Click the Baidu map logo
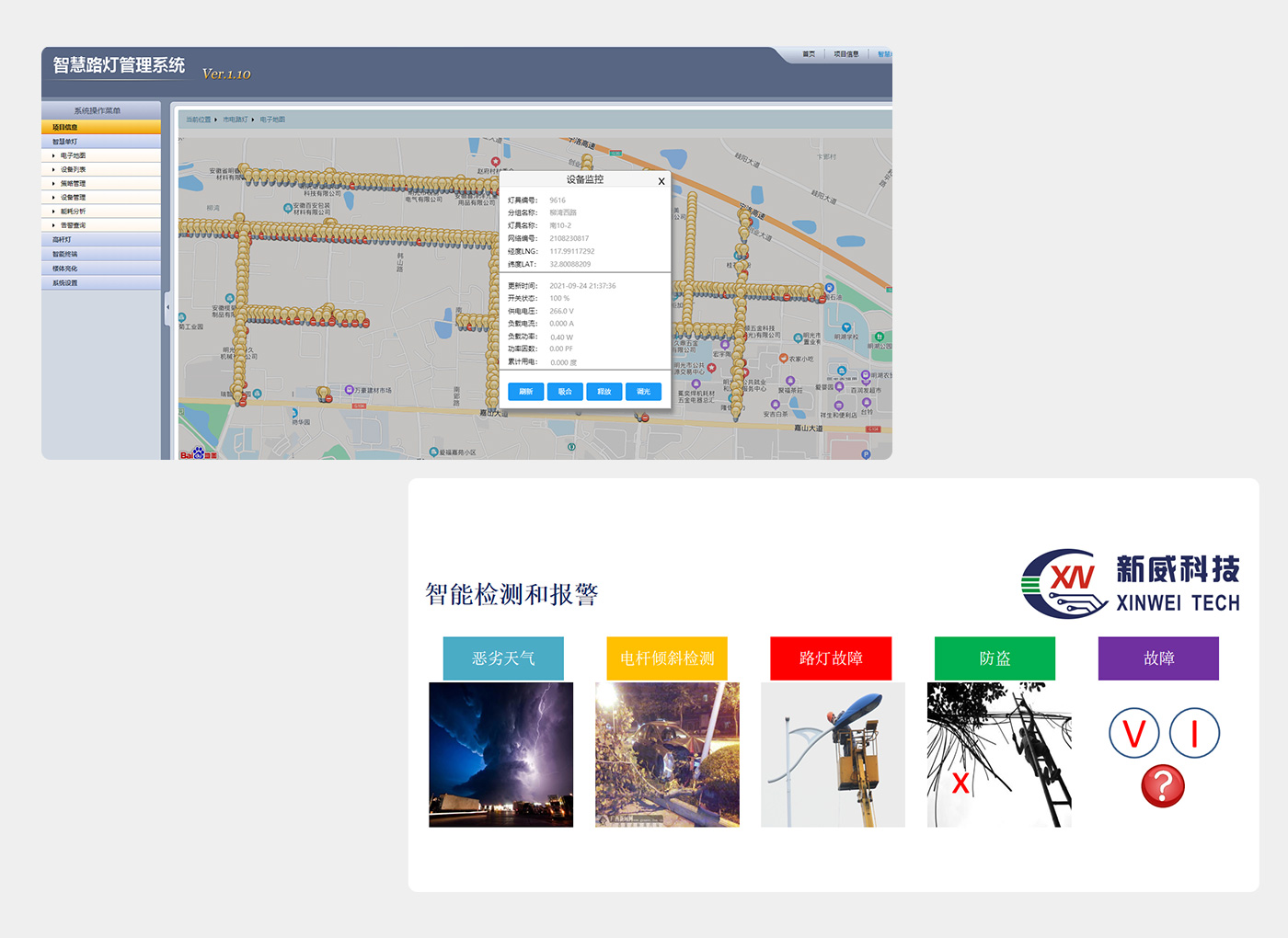Image resolution: width=1288 pixels, height=938 pixels. coord(198,454)
